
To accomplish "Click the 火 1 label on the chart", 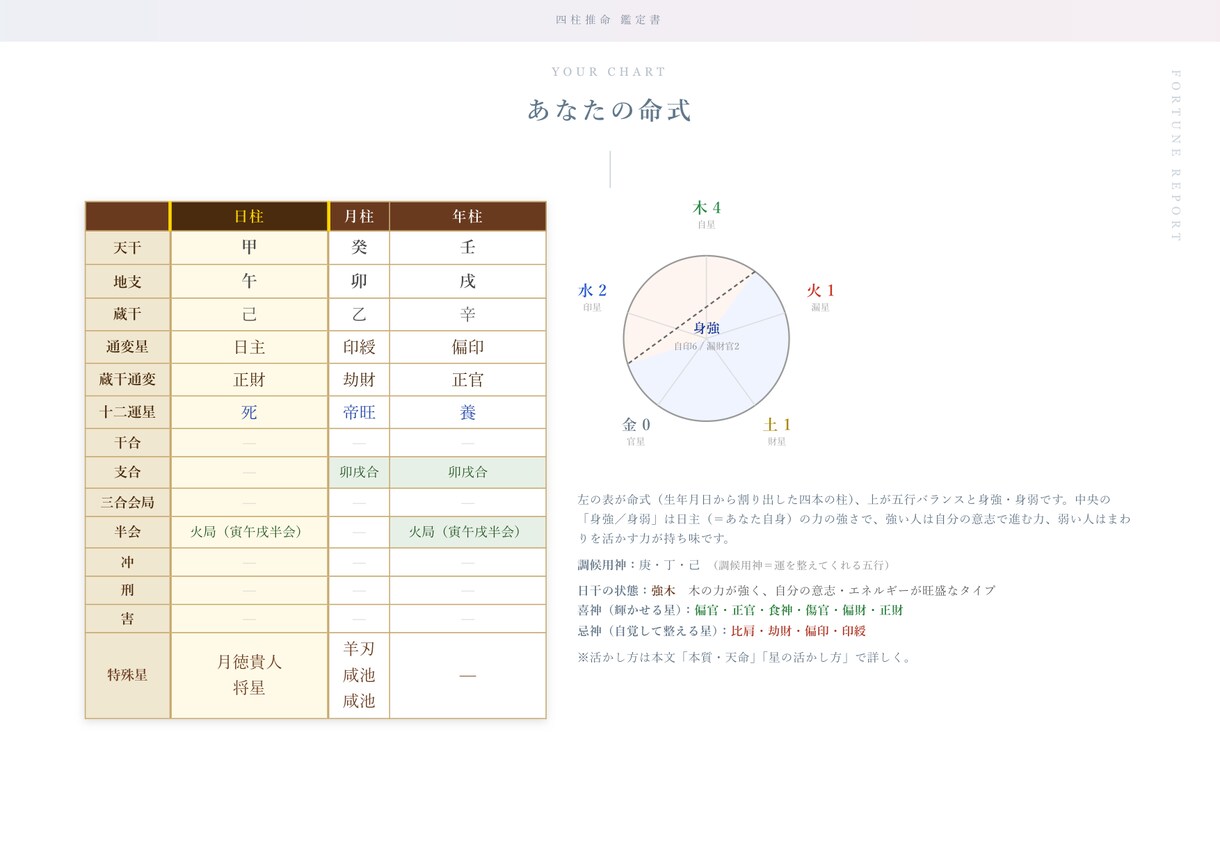I will pos(820,291).
